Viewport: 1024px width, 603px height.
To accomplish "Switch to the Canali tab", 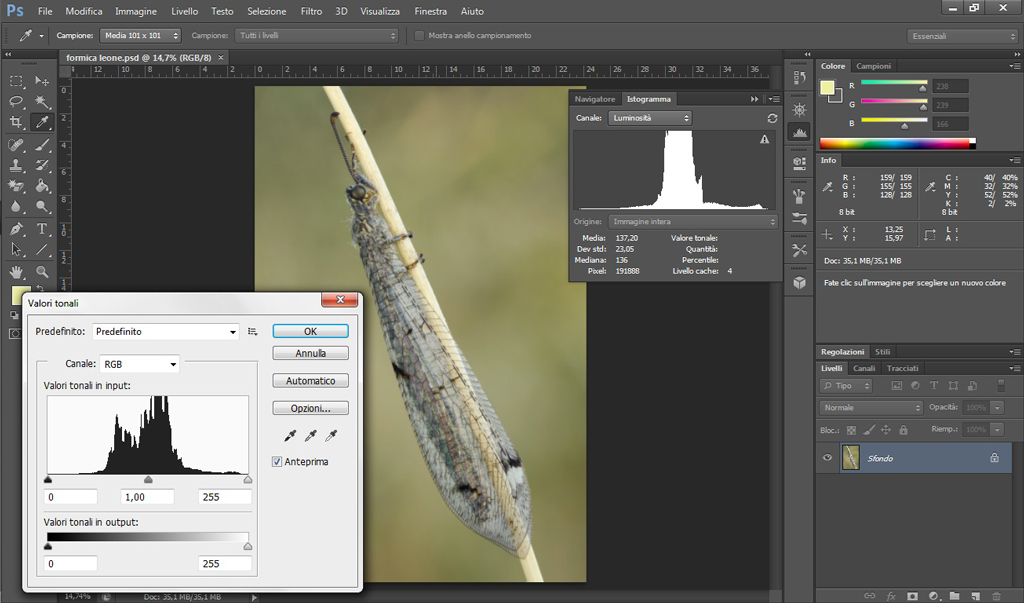I will click(x=864, y=368).
